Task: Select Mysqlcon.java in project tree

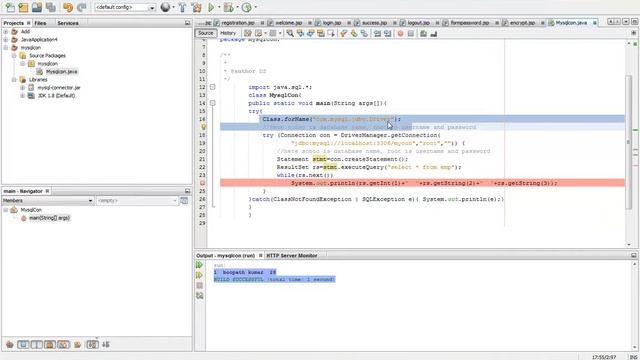Action: pos(61,71)
